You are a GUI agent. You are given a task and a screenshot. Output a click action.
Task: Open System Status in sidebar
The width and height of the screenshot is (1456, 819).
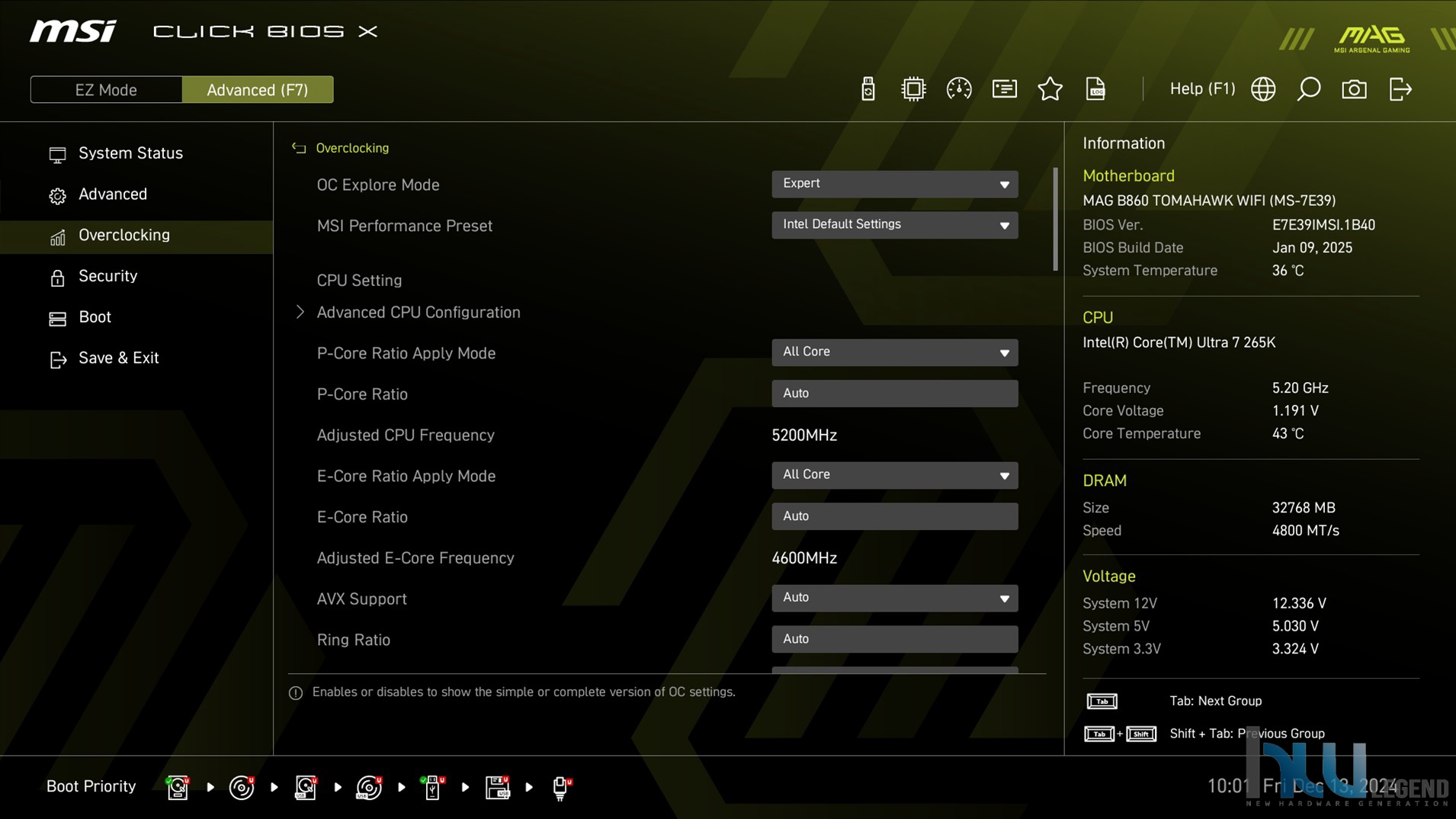[136, 153]
